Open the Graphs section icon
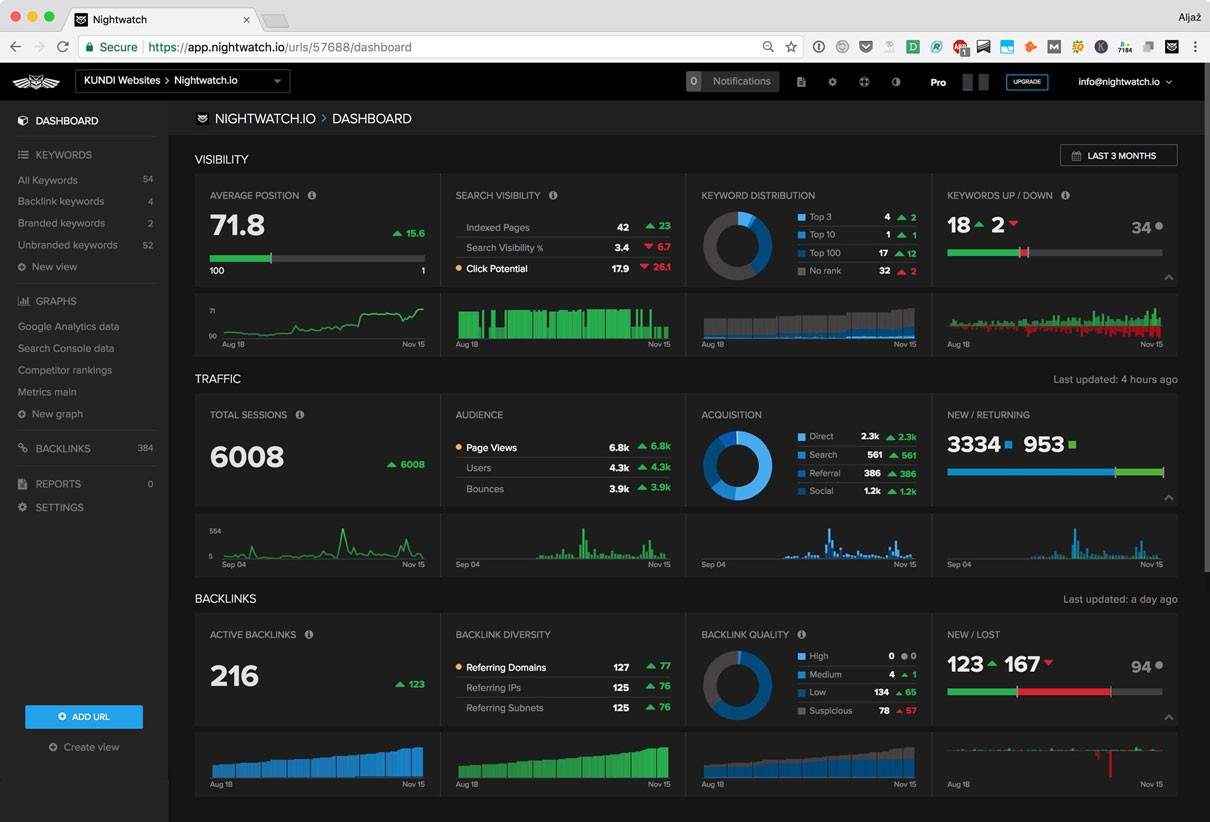This screenshot has height=822, width=1210. pos(22,300)
